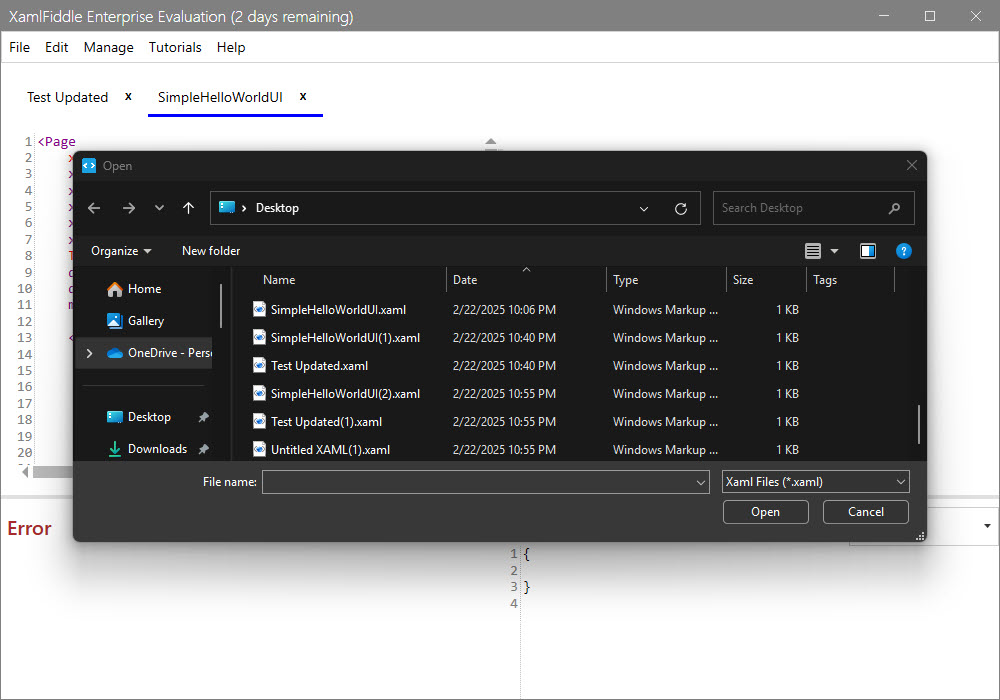Viewport: 1000px width, 700px height.
Task: Expand the OneDrive tree node
Action: 89,353
